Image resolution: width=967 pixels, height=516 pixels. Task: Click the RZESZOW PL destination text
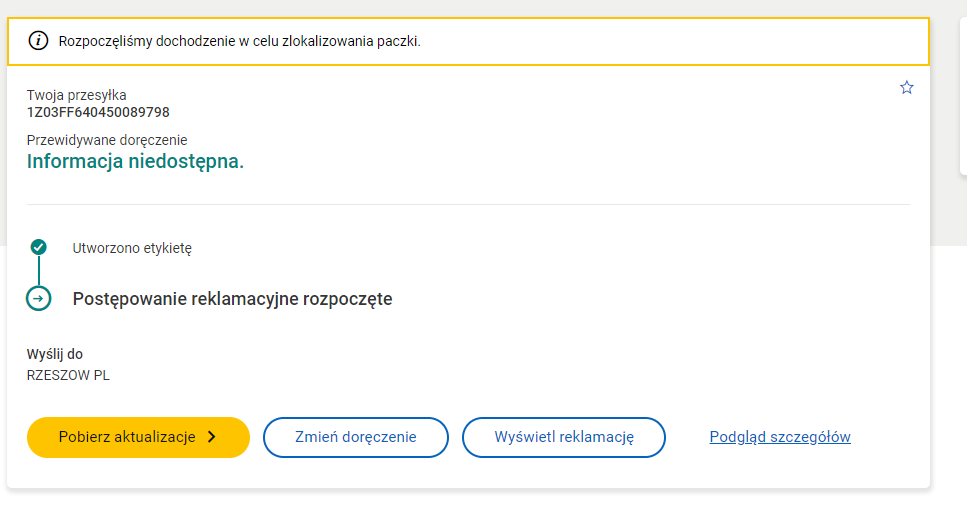(x=67, y=376)
